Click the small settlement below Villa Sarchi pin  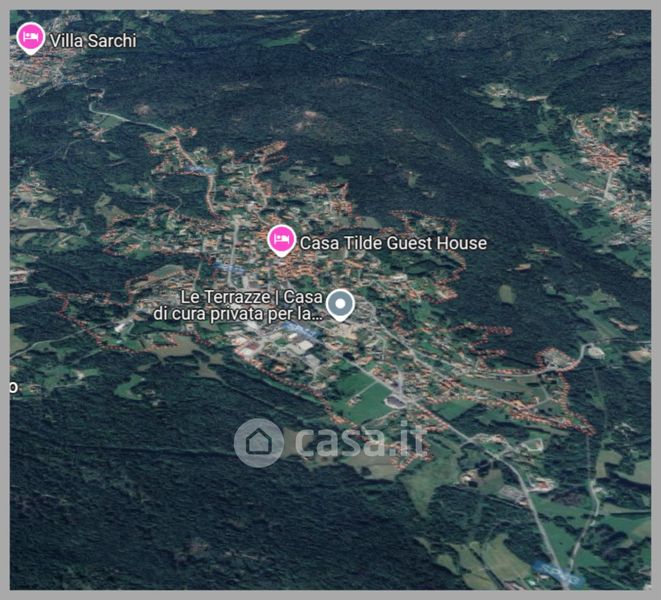click(x=38, y=70)
